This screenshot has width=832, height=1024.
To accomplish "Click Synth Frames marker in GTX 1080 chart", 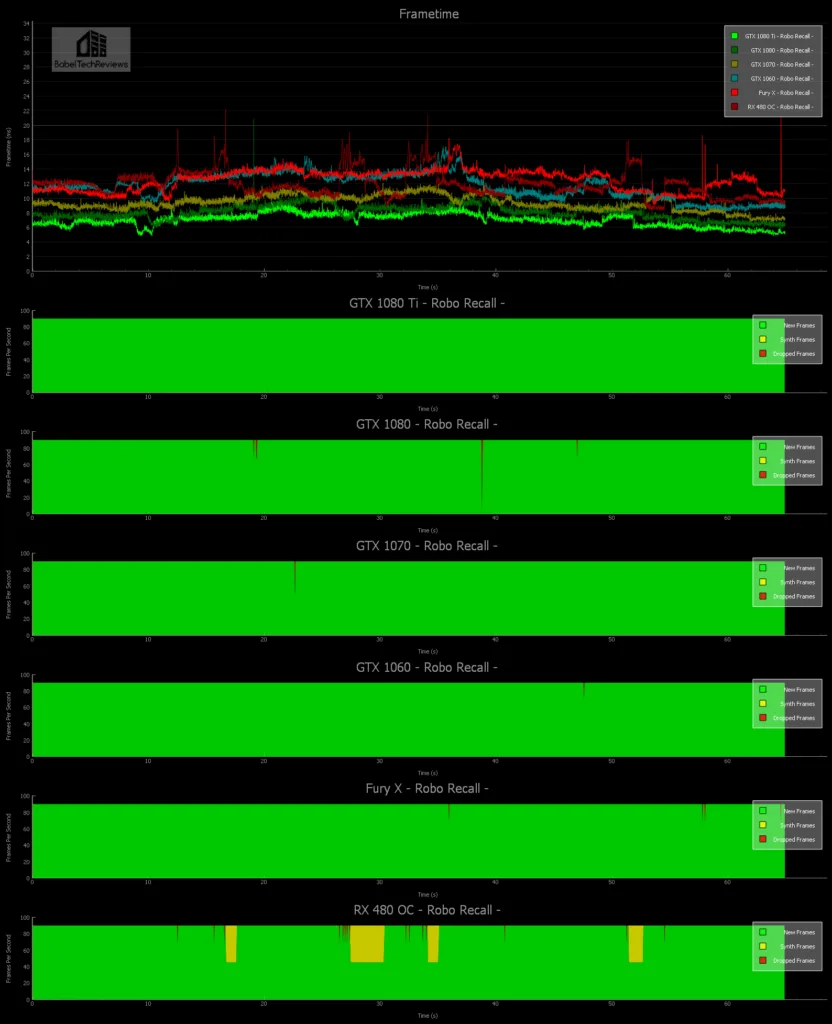I will 762,461.
